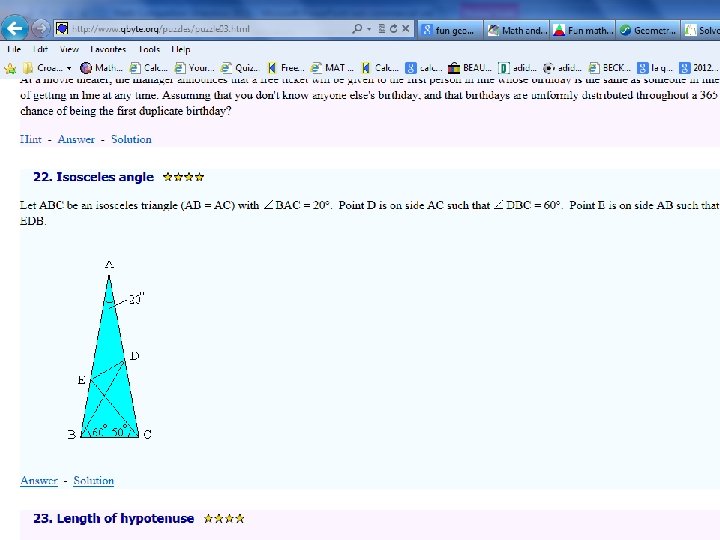Open the 'MAT ...' favorite bookmark

332,68
